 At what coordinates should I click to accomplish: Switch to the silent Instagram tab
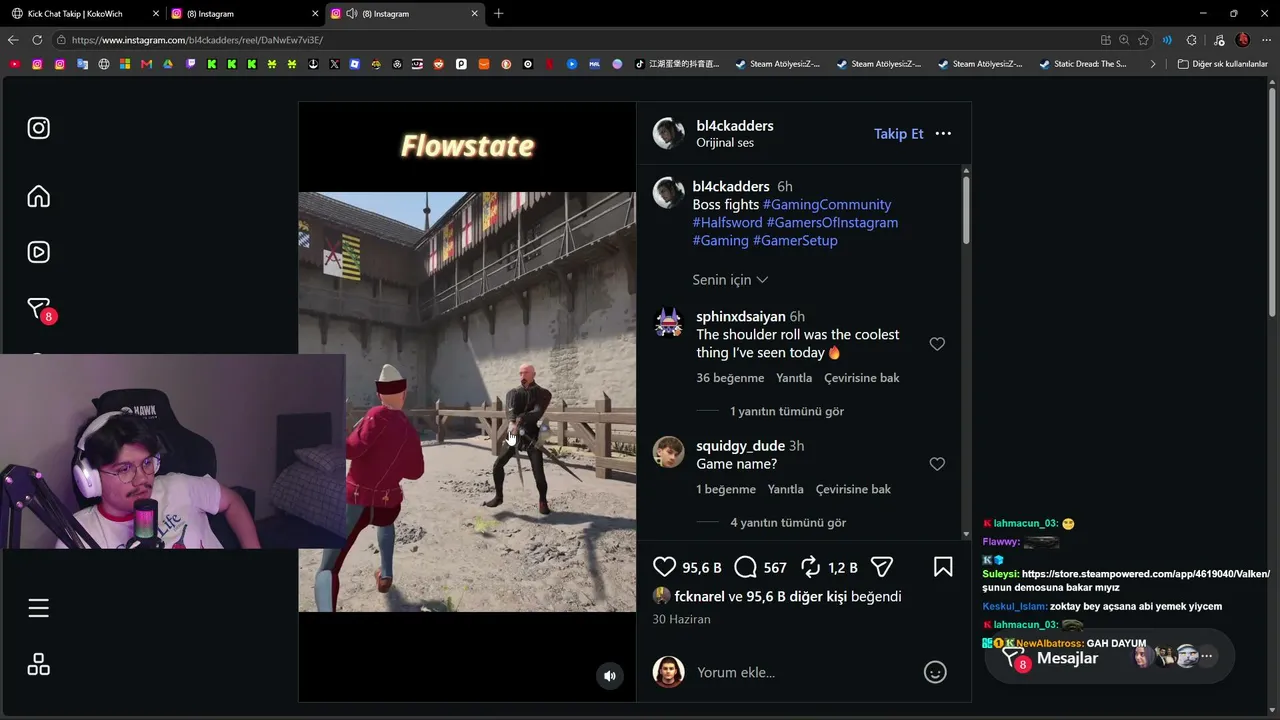coord(244,14)
